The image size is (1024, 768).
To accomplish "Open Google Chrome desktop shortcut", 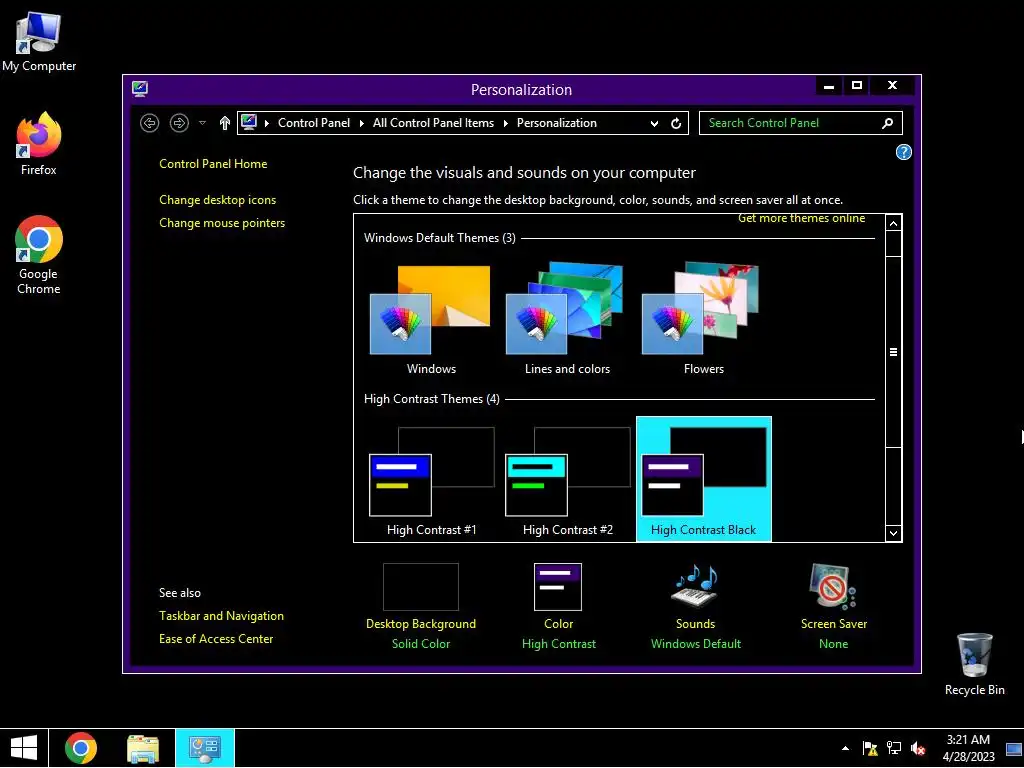I will pyautogui.click(x=39, y=255).
